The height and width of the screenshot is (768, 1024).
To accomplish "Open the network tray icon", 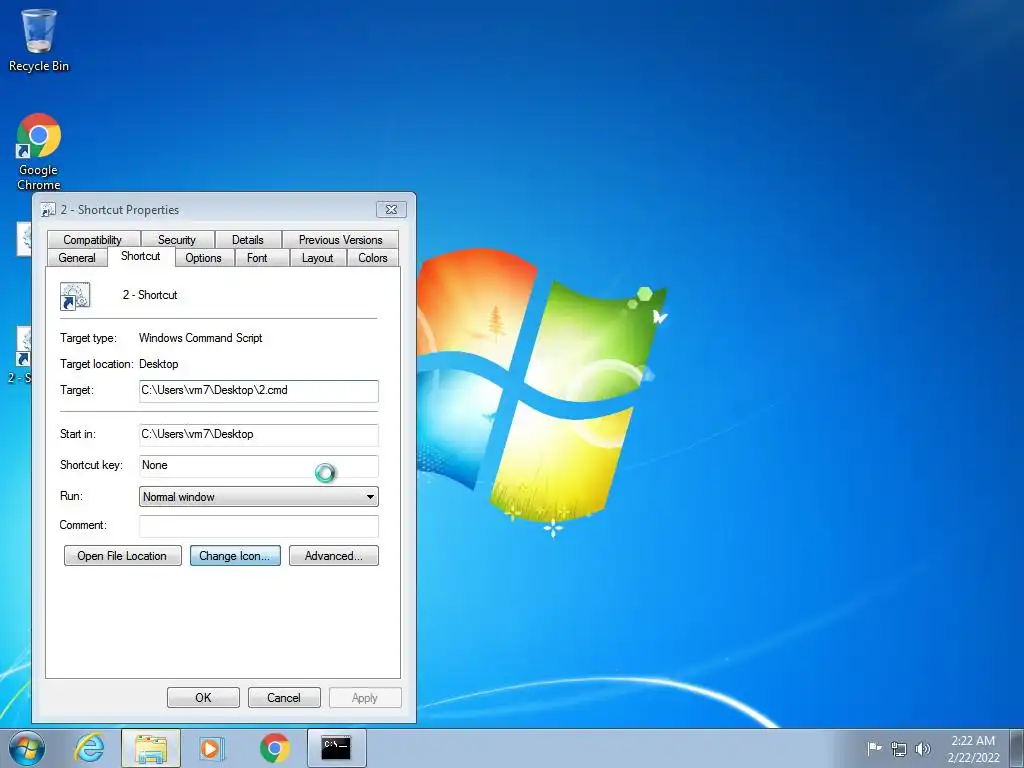I will pyautogui.click(x=899, y=748).
